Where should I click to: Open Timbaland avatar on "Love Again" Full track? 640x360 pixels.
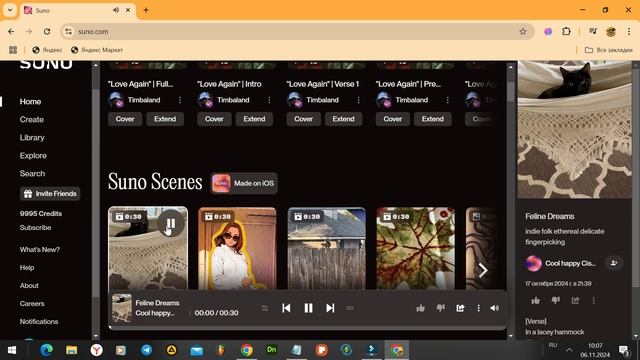point(116,100)
